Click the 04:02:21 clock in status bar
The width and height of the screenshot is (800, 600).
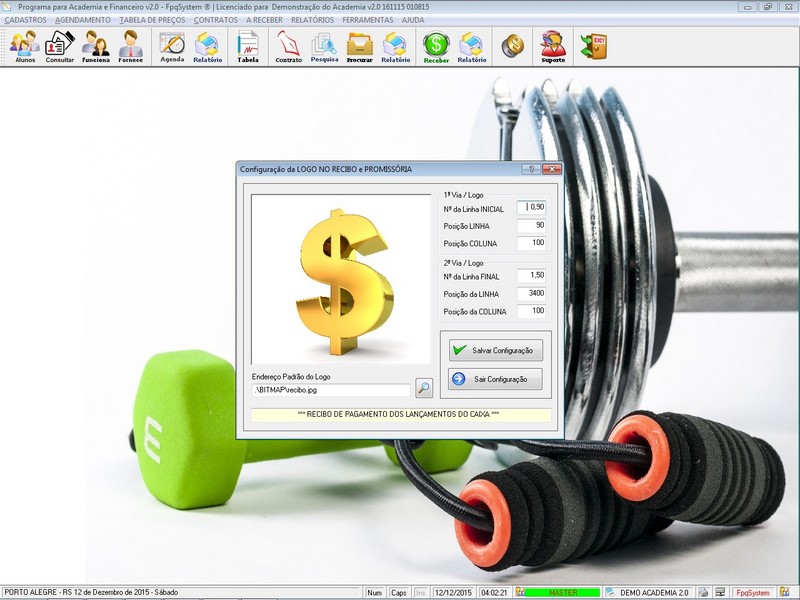tap(494, 592)
